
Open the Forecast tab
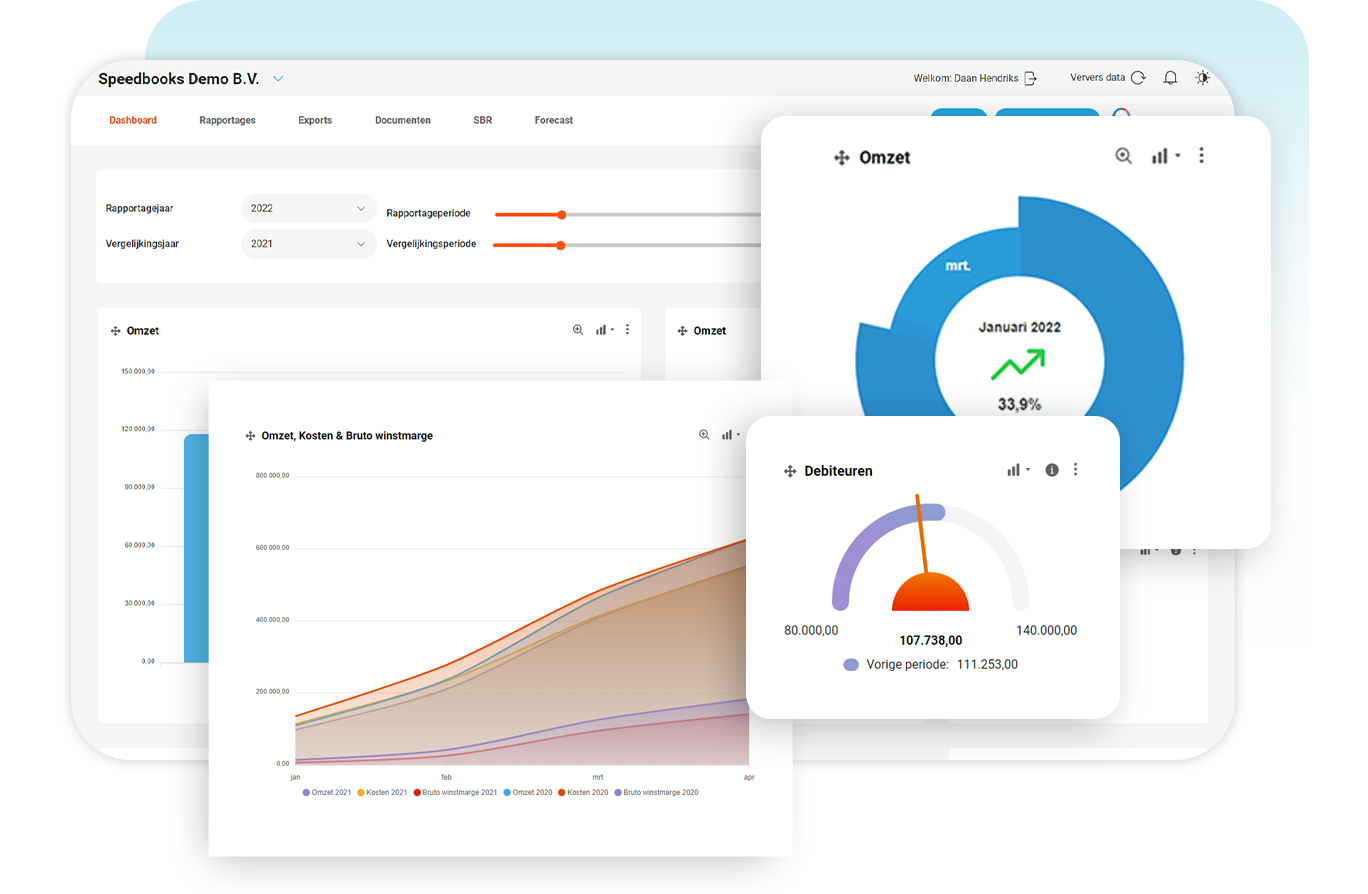pyautogui.click(x=553, y=119)
